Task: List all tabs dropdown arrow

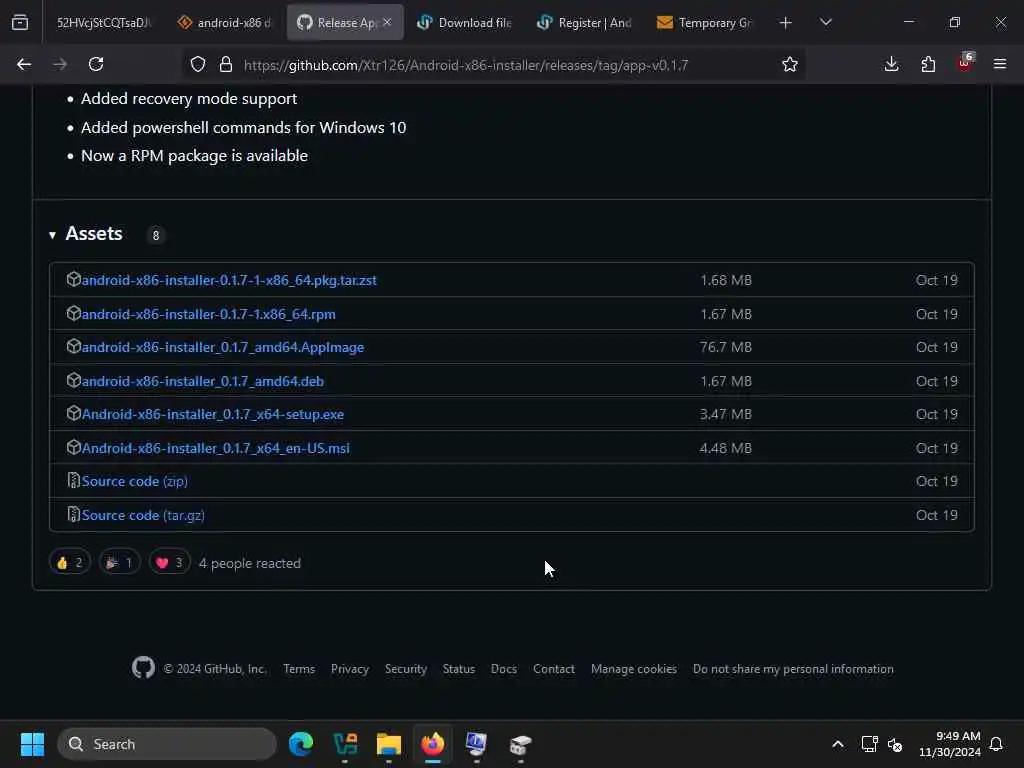Action: tap(826, 22)
